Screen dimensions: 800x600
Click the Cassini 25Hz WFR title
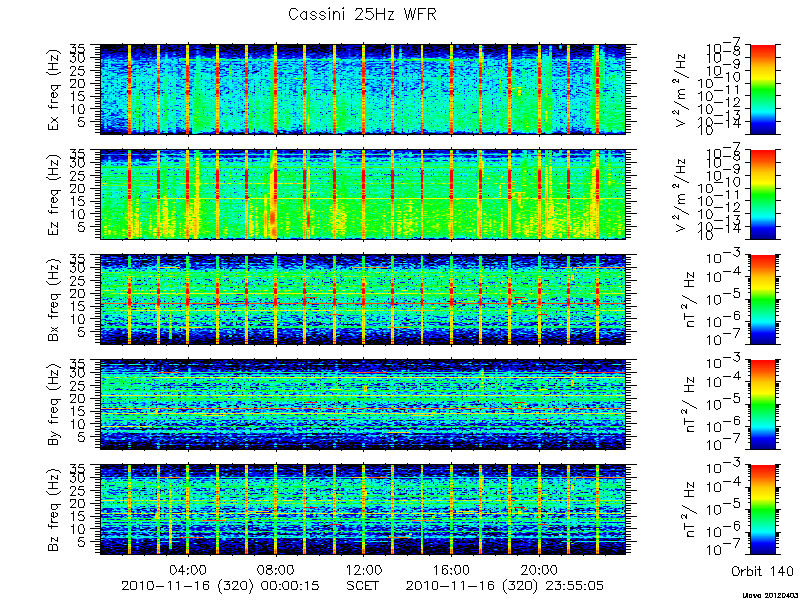point(362,14)
